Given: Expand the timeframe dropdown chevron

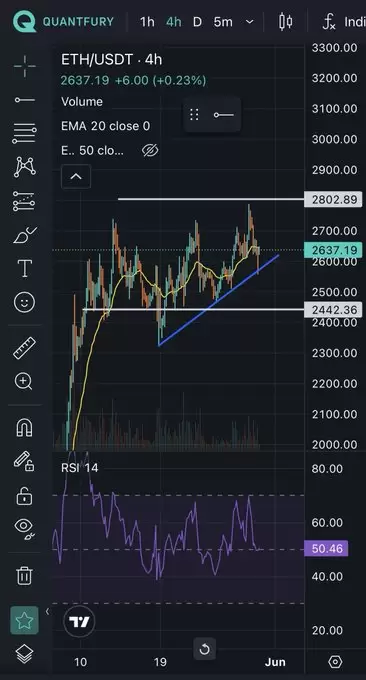Looking at the screenshot, I should click(x=249, y=22).
